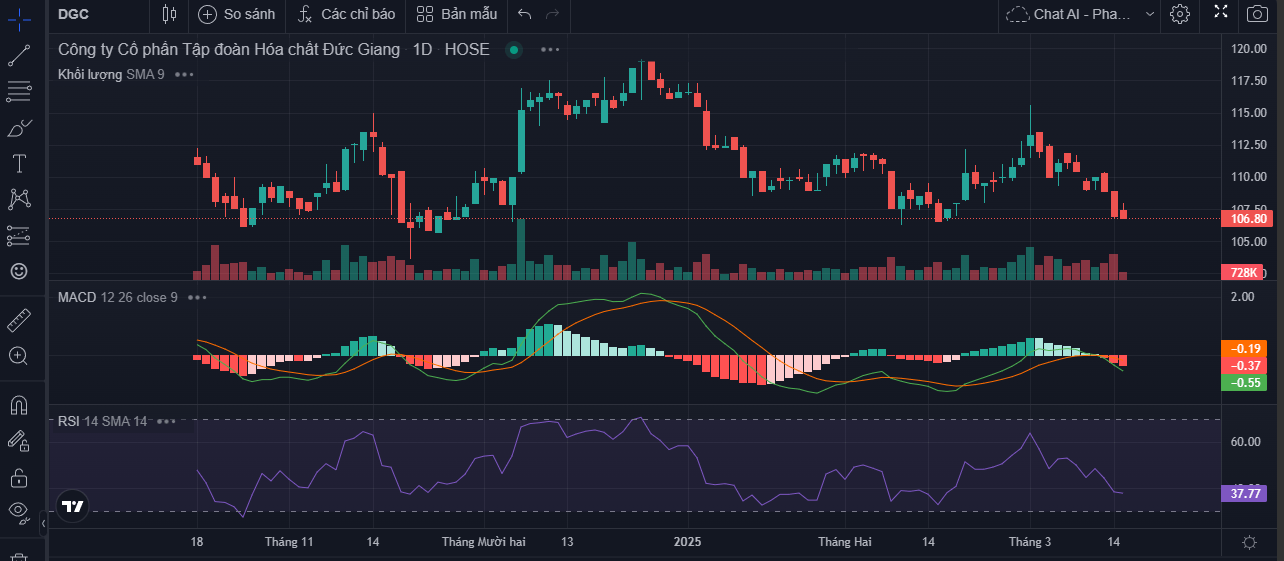Select the ruler measure tool

19,320
